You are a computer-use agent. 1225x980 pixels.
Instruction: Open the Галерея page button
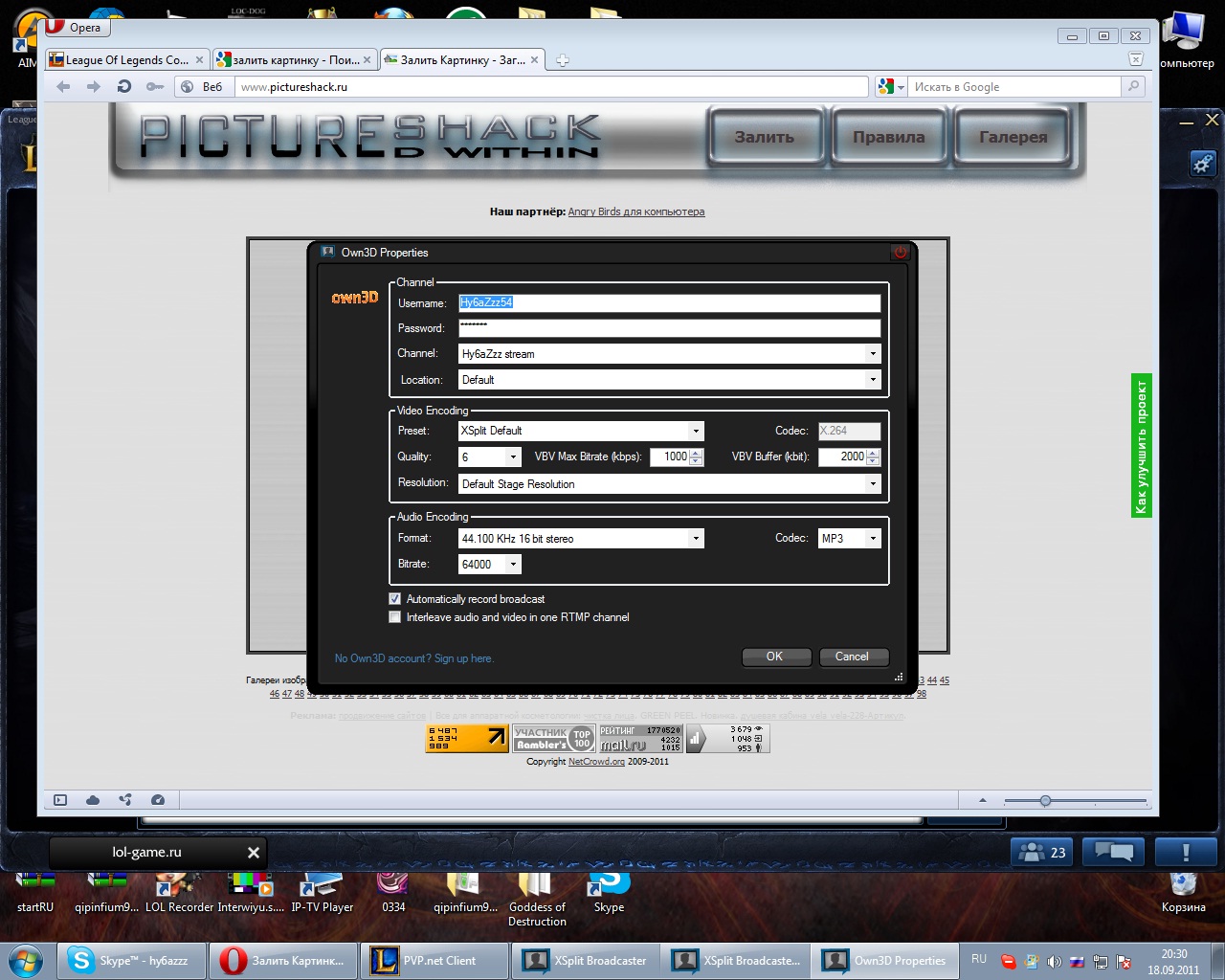coord(1013,137)
